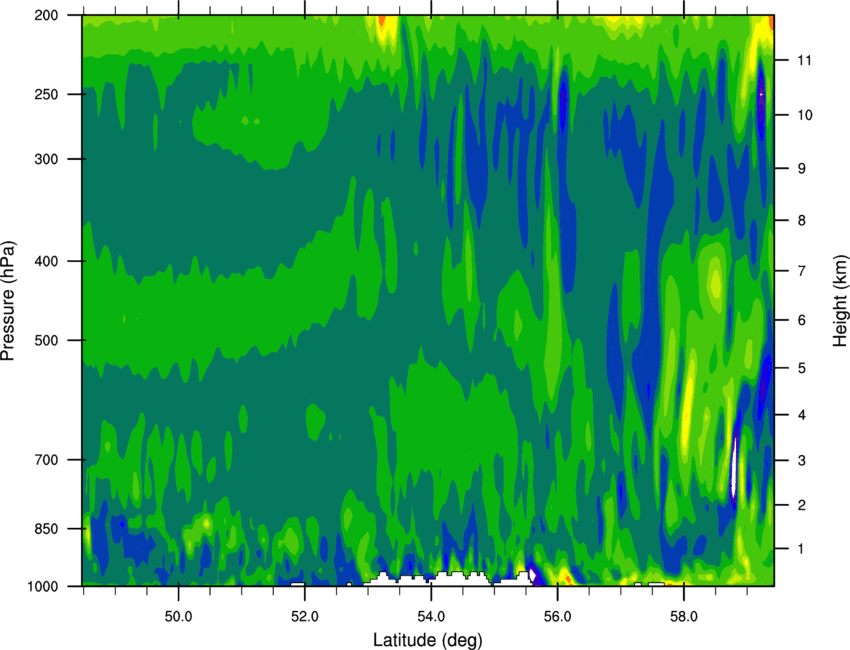Pick the 1 km height label
This screenshot has width=850, height=650.
[802, 549]
